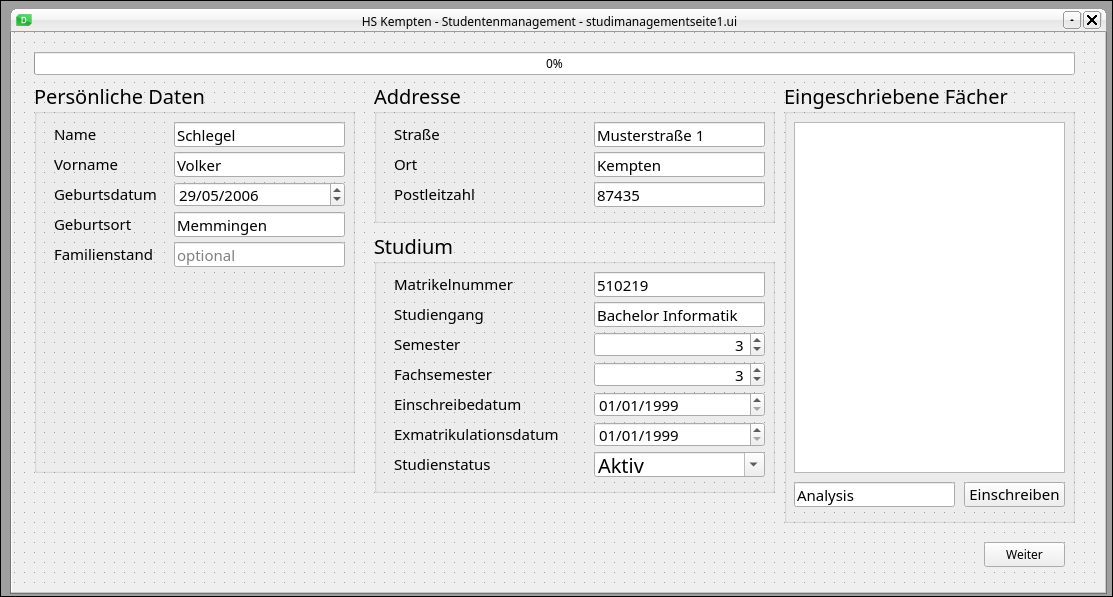
Task: Increase the Fachsemester spinner value
Action: (757, 370)
